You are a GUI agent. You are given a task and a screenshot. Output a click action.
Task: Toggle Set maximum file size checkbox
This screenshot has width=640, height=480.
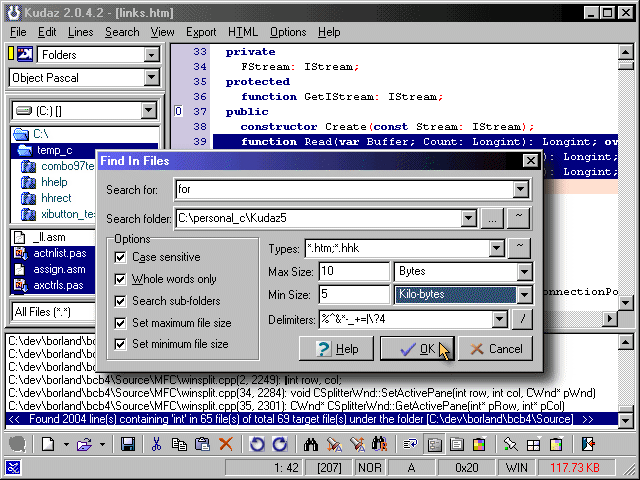120,323
